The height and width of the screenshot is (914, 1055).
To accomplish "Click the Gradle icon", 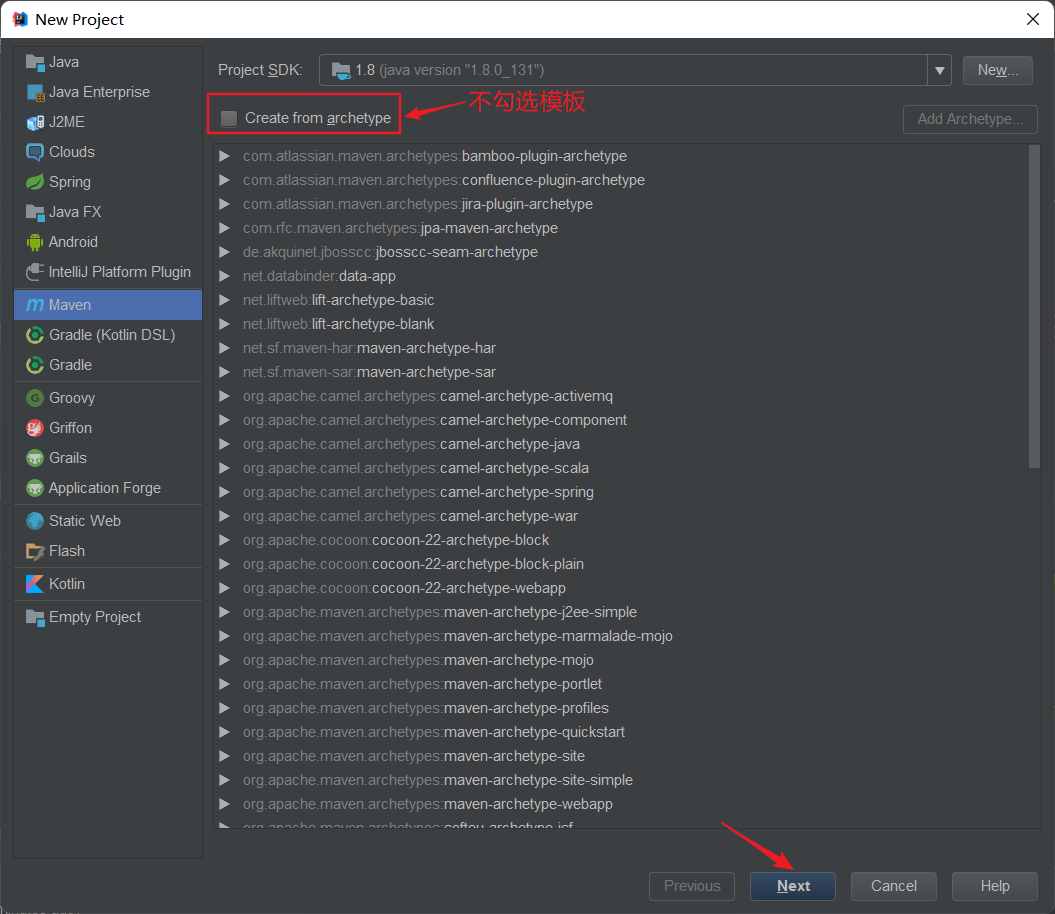I will pyautogui.click(x=35, y=365).
